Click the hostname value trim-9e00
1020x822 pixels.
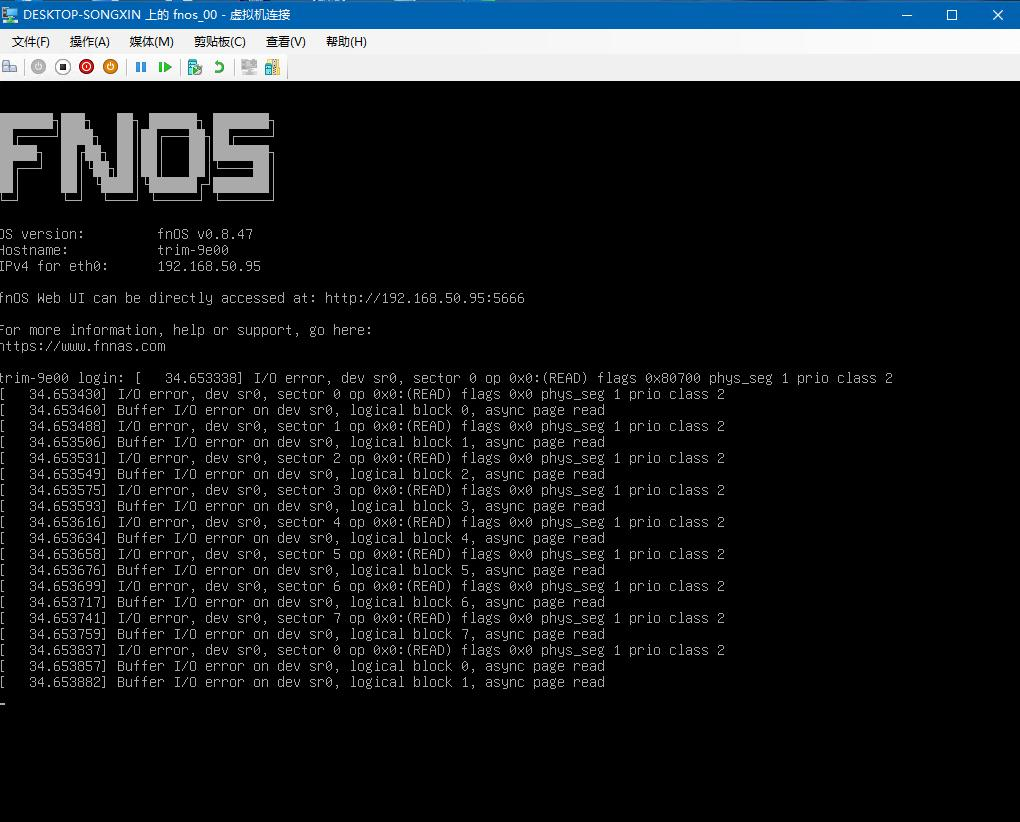pos(193,250)
